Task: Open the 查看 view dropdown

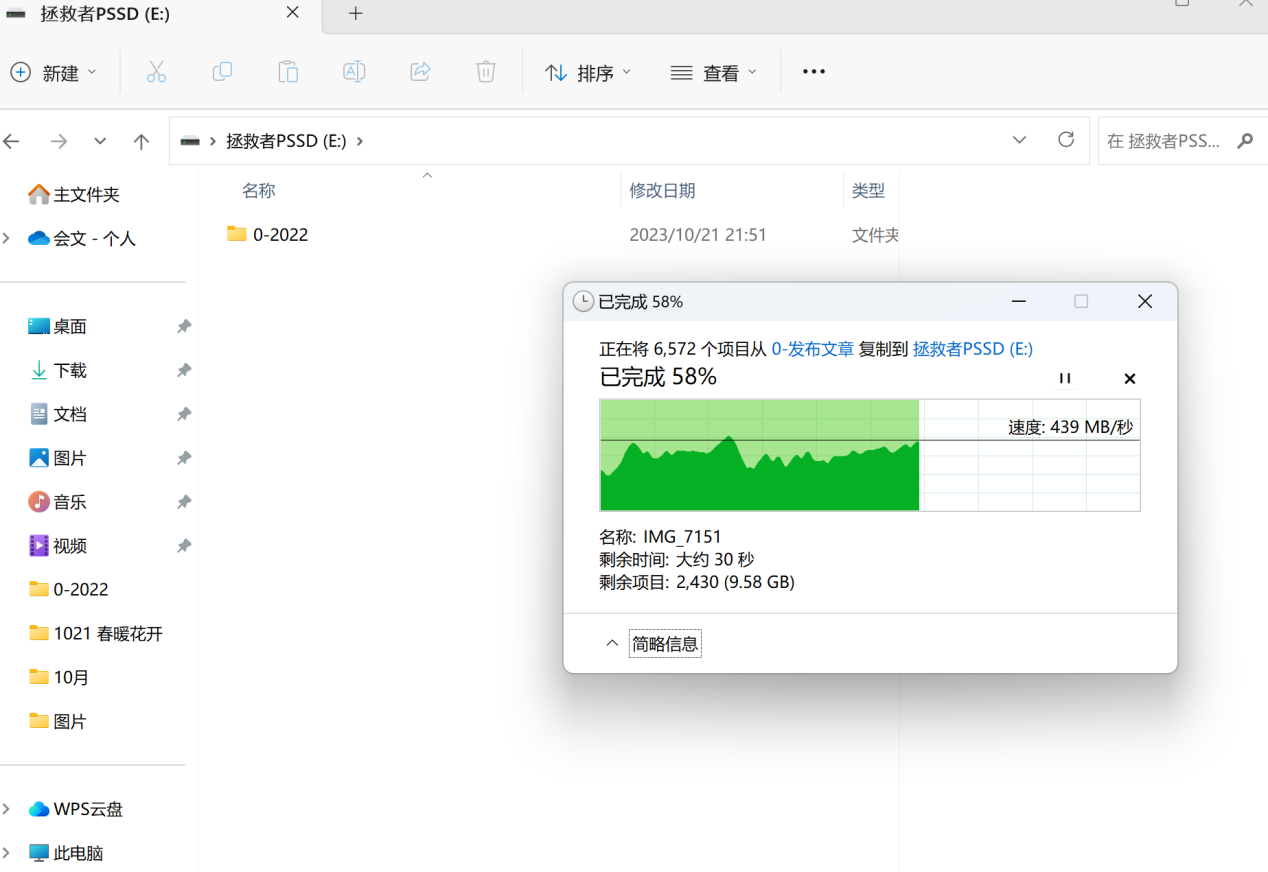Action: coord(714,72)
